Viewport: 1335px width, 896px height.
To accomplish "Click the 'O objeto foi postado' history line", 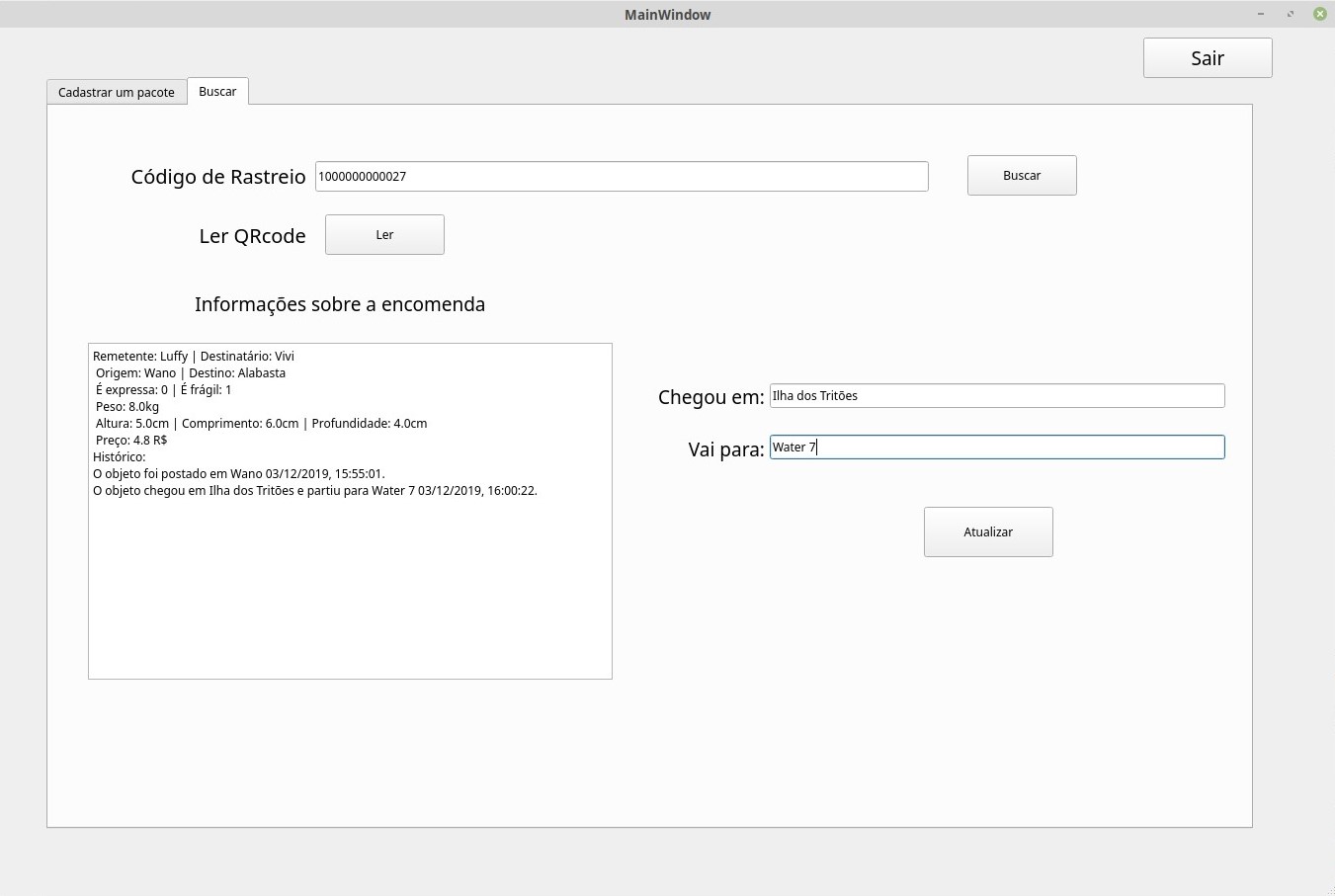I will [239, 473].
